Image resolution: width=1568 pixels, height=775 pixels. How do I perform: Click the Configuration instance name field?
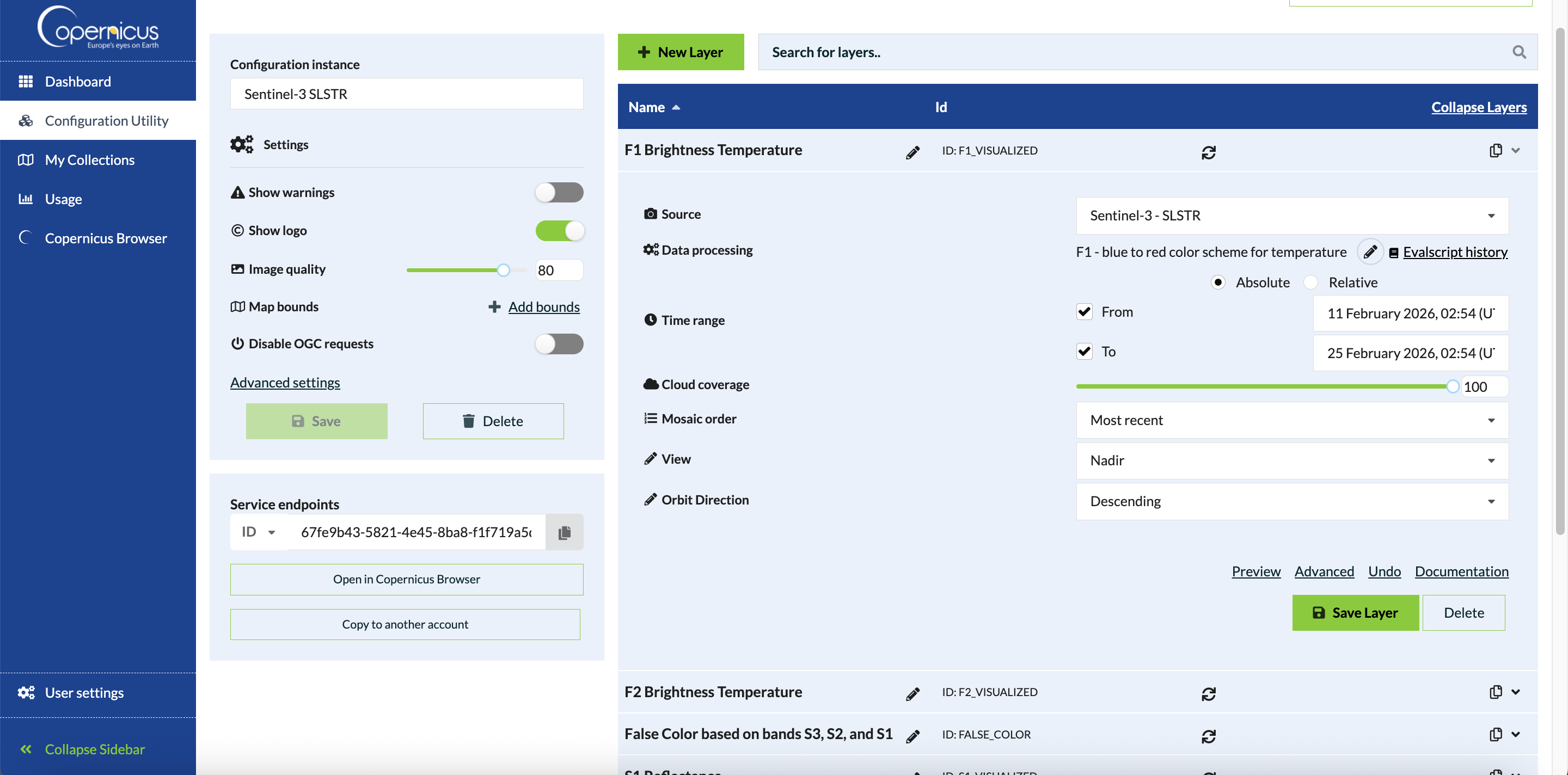click(406, 94)
